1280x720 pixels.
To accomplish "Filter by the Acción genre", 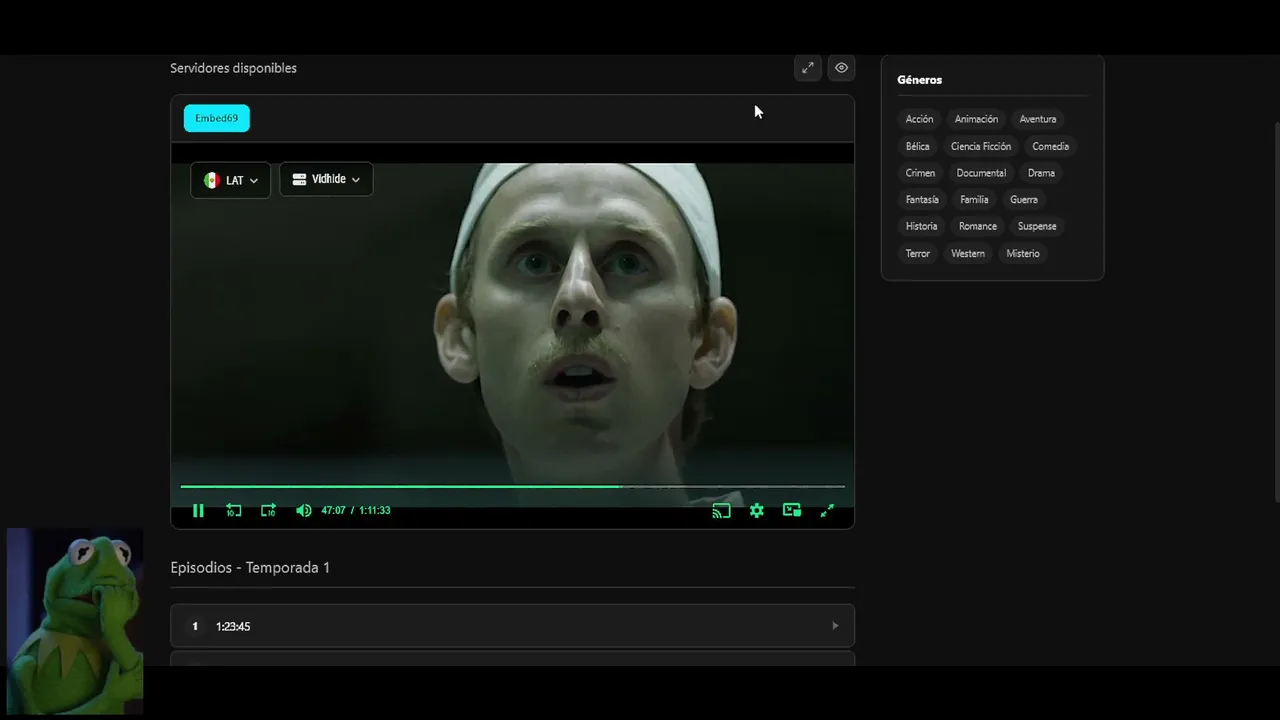I will (919, 119).
